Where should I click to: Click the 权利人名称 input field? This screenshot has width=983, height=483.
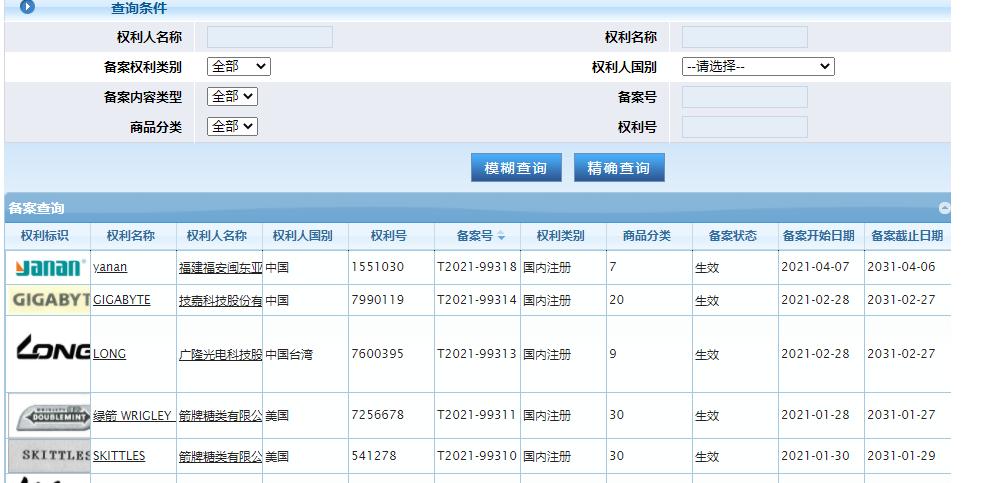tap(270, 37)
